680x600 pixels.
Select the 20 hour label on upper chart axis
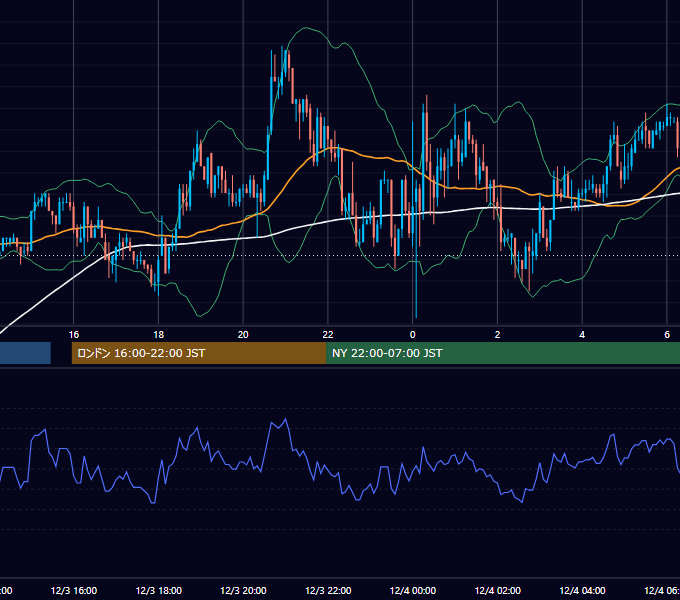[243, 335]
